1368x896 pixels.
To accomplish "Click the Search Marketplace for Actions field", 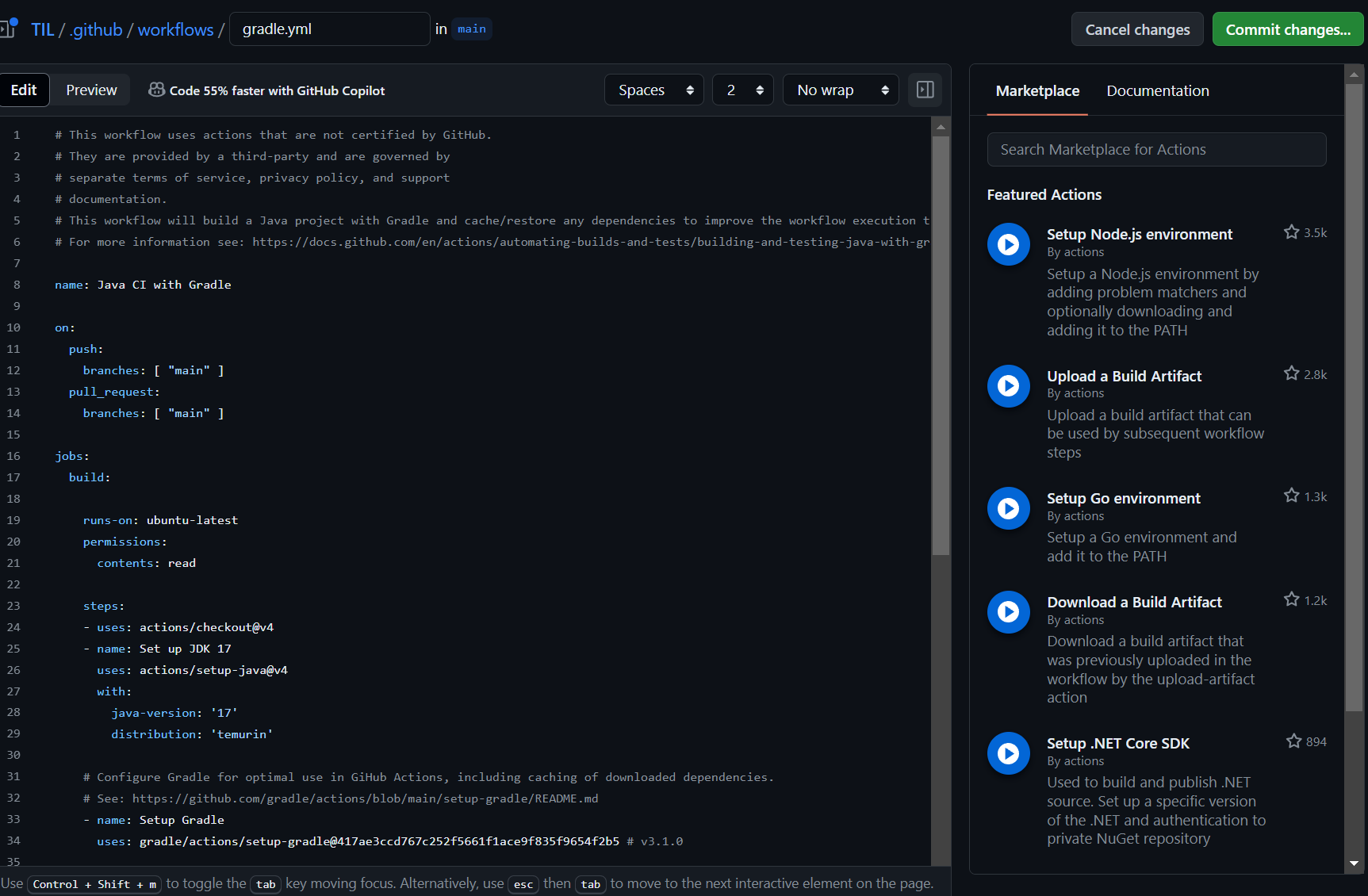I will point(1156,149).
